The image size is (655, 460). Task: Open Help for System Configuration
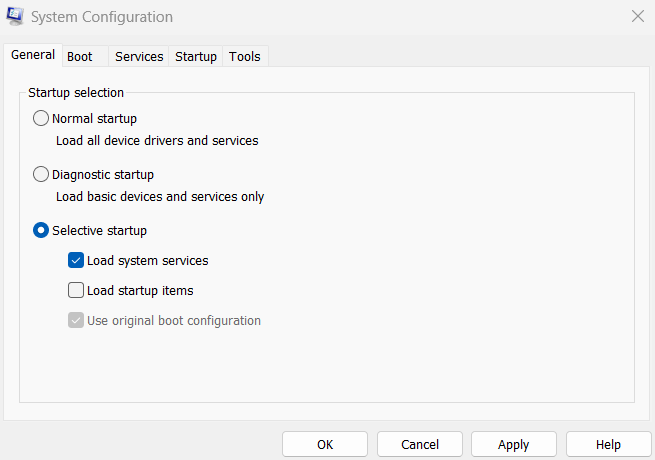tap(608, 444)
